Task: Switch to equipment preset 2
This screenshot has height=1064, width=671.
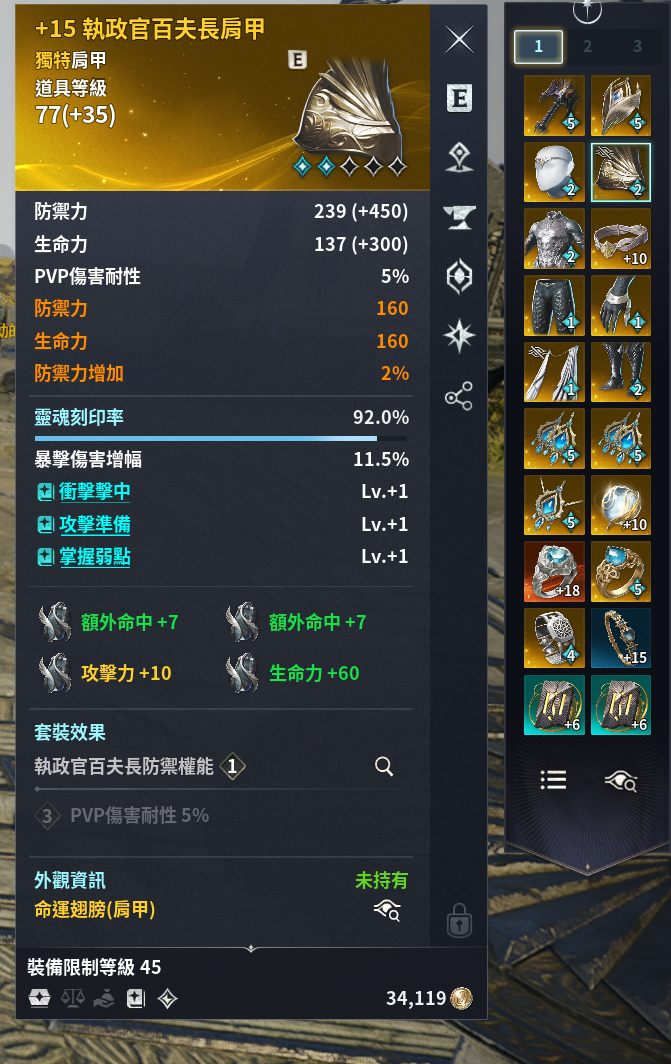Action: [588, 46]
